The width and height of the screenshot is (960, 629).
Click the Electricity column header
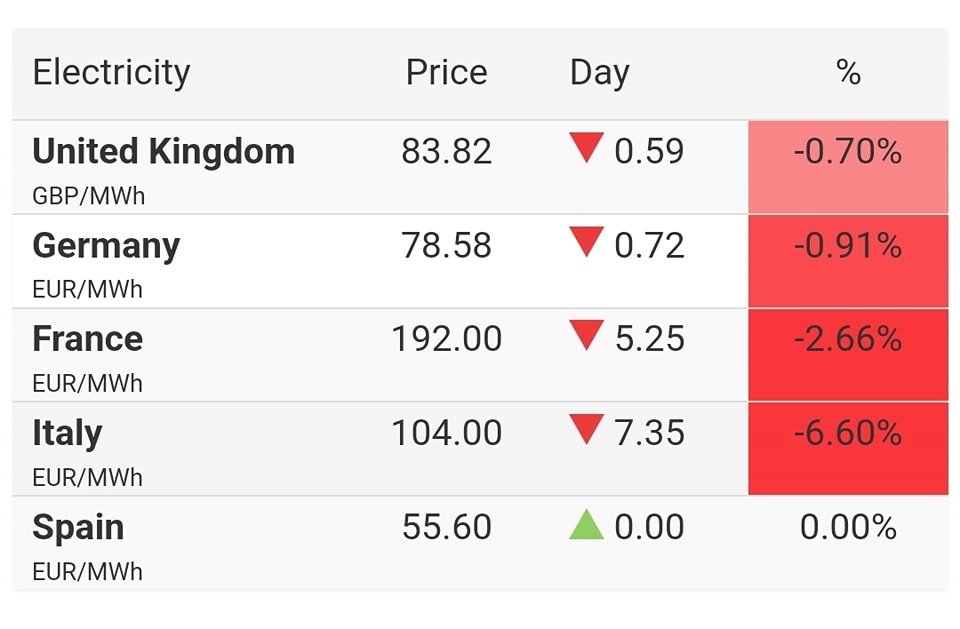point(111,73)
